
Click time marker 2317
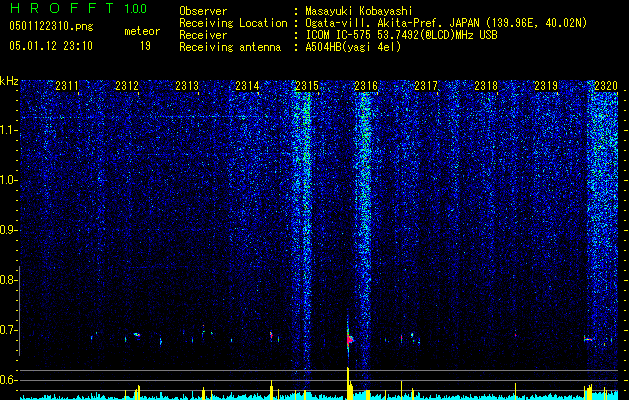[426, 86]
